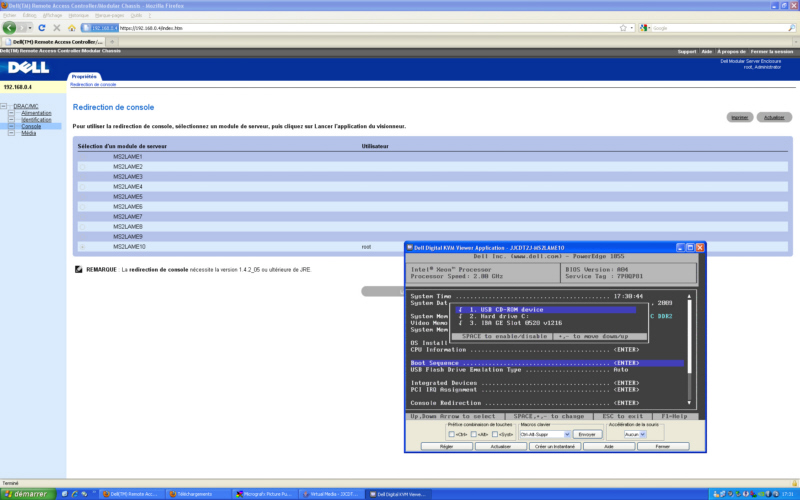Check the Ctrl prefix checkbox
Viewport: 800px width, 500px height.
coord(452,434)
